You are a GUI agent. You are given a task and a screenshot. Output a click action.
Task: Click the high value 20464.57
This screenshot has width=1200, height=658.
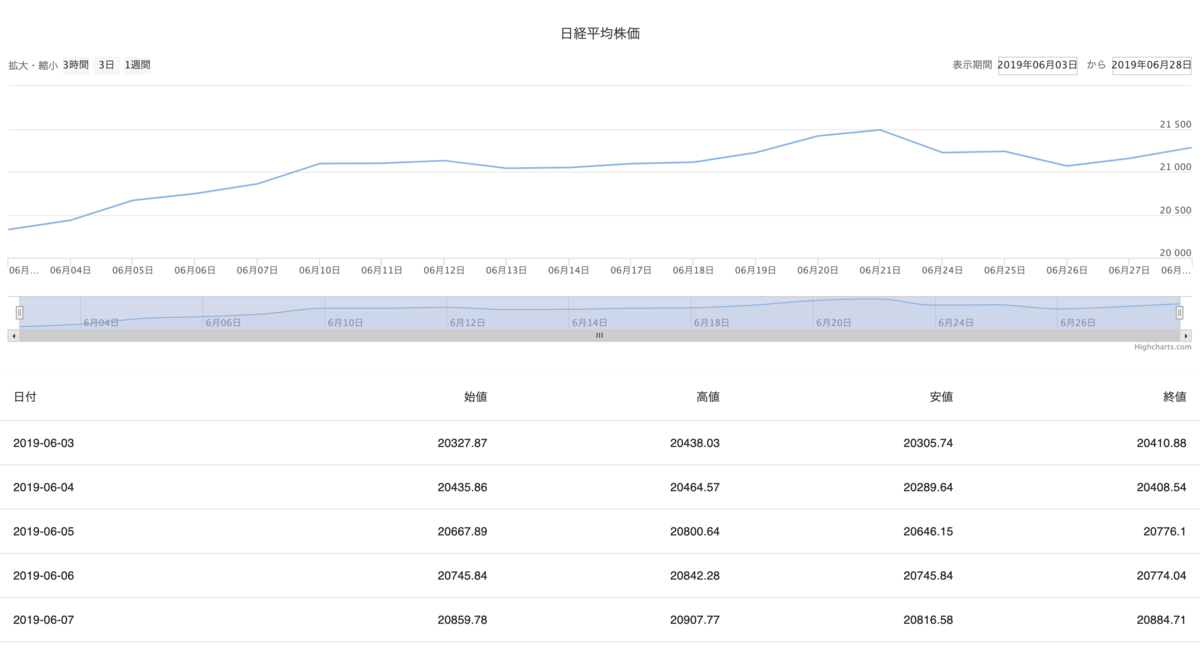[x=695, y=487]
